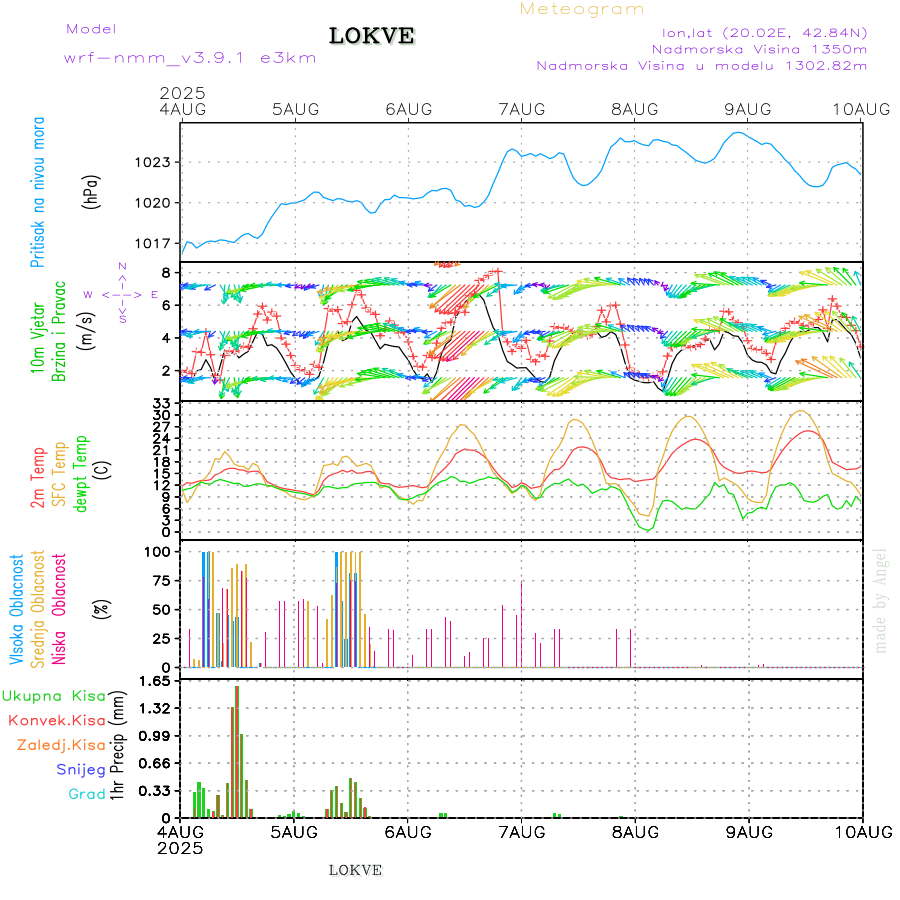
Task: Click the wind direction compass legend
Action: [x=121, y=294]
